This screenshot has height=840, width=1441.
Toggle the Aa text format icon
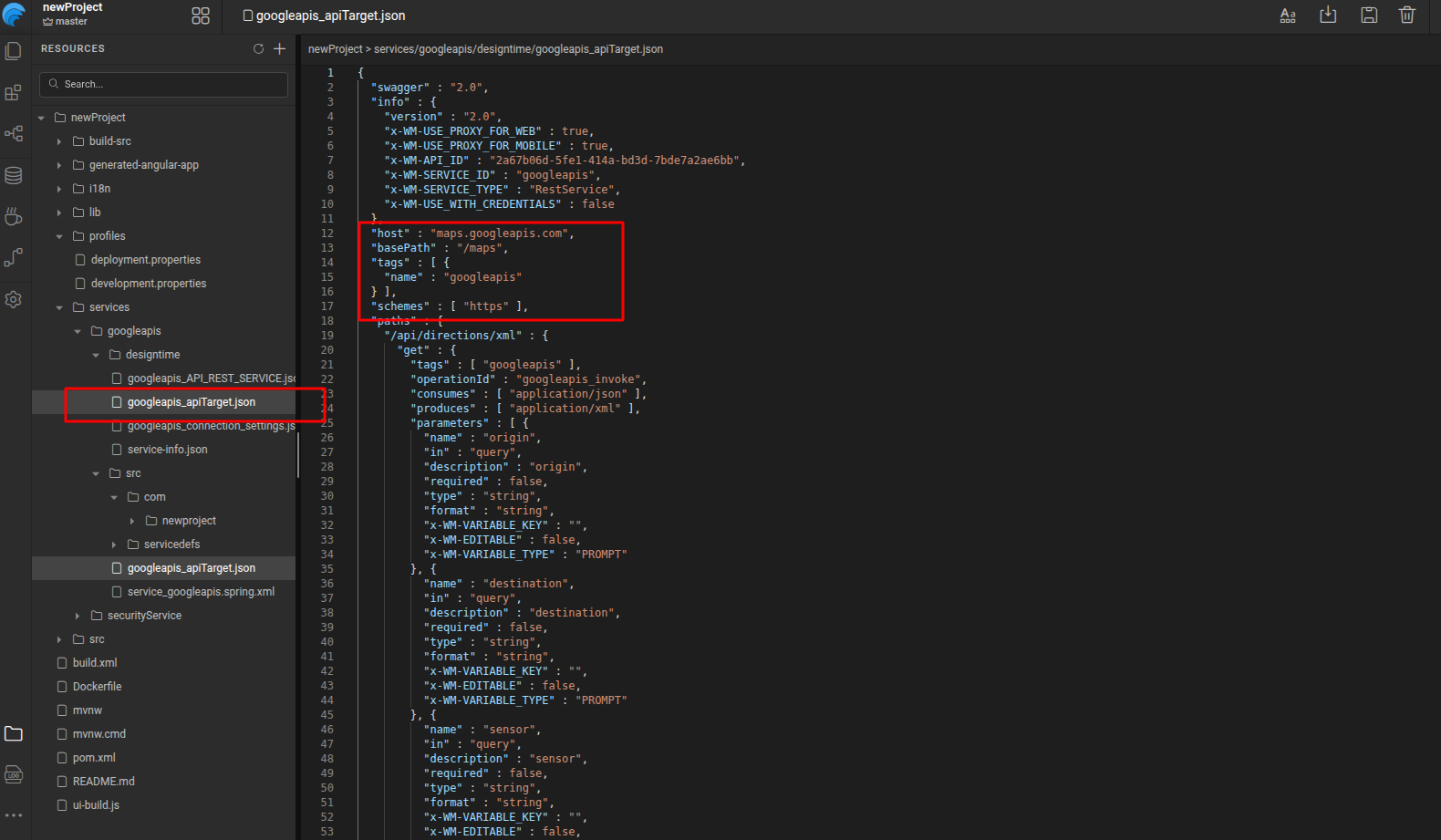(1288, 15)
